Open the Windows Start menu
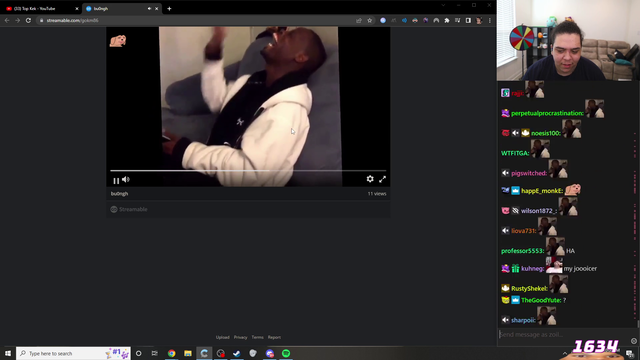 (8, 353)
